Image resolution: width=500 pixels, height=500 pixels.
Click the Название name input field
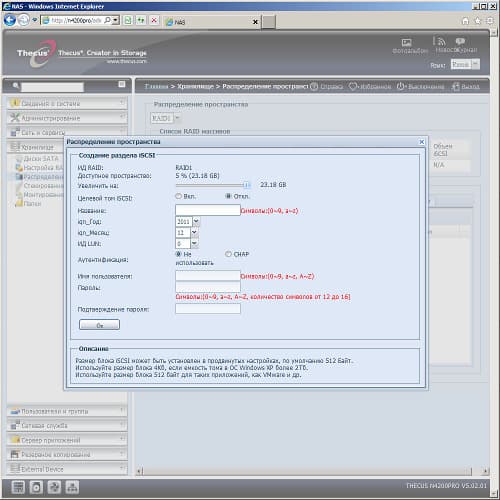coord(208,210)
